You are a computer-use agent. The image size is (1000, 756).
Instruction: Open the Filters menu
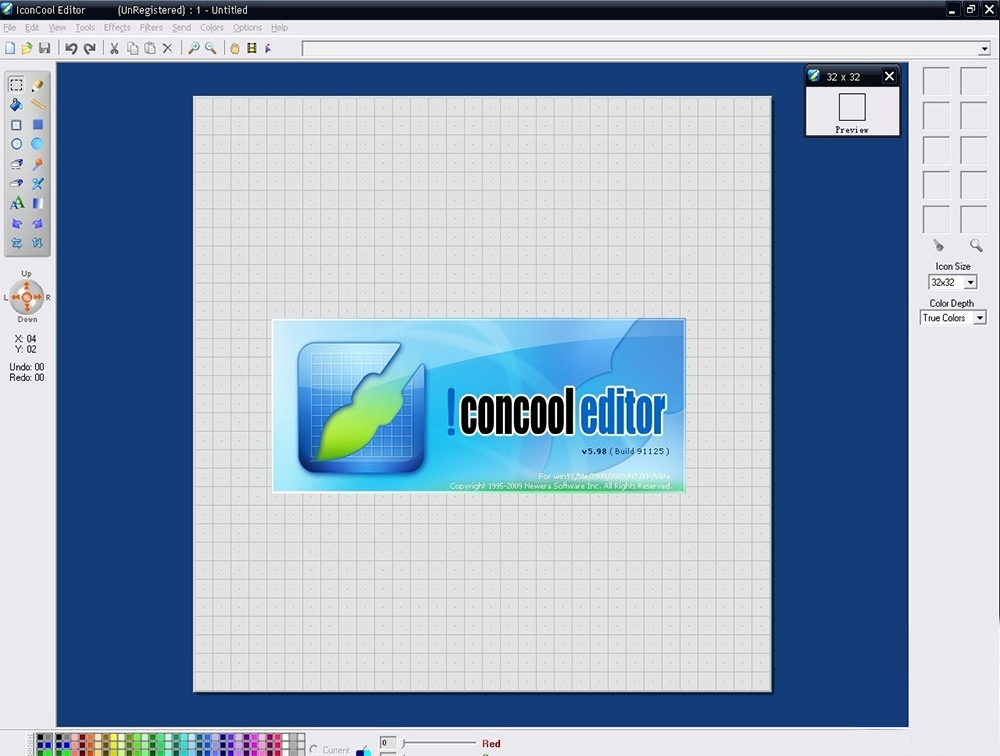tap(151, 27)
